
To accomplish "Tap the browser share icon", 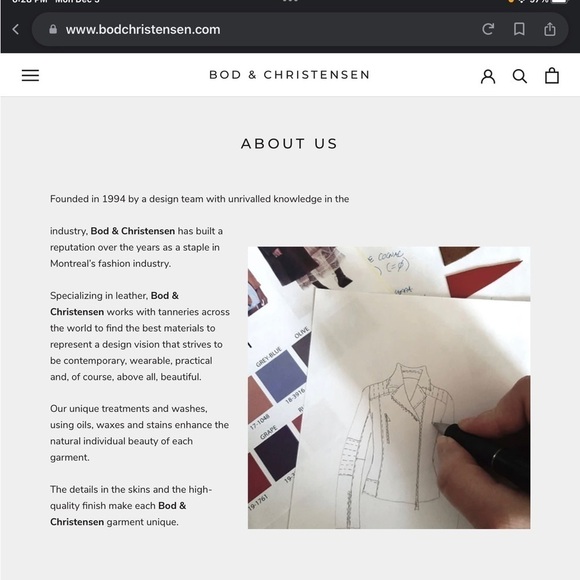I will [x=550, y=29].
